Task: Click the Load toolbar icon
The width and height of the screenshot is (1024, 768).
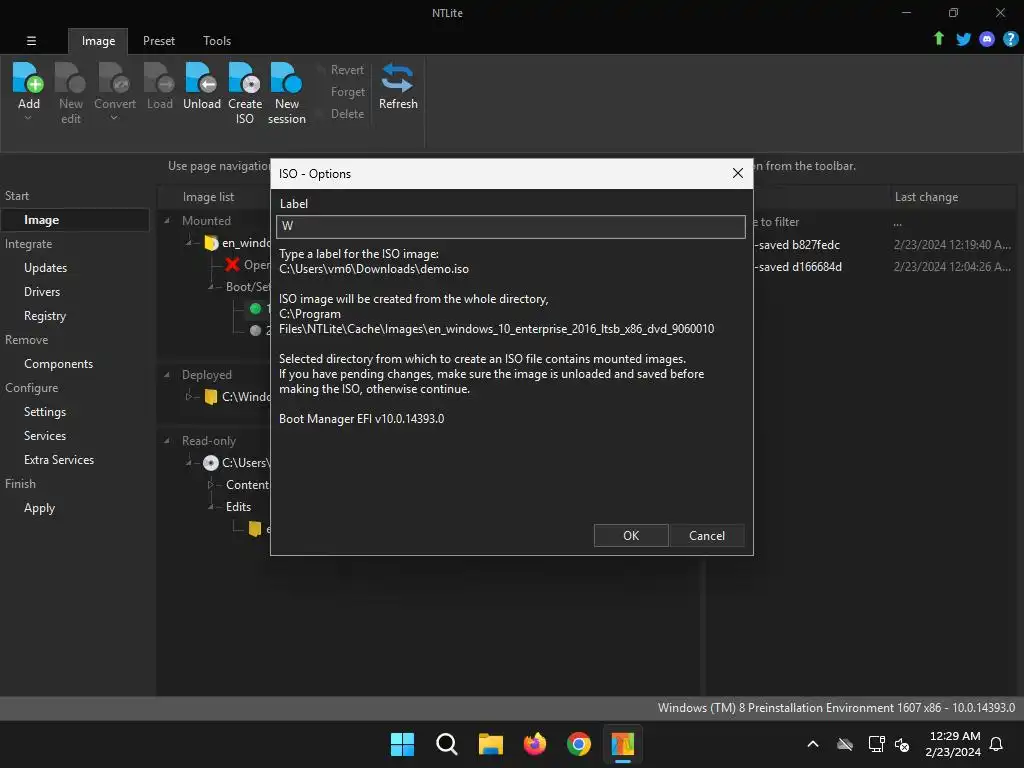Action: click(x=159, y=78)
